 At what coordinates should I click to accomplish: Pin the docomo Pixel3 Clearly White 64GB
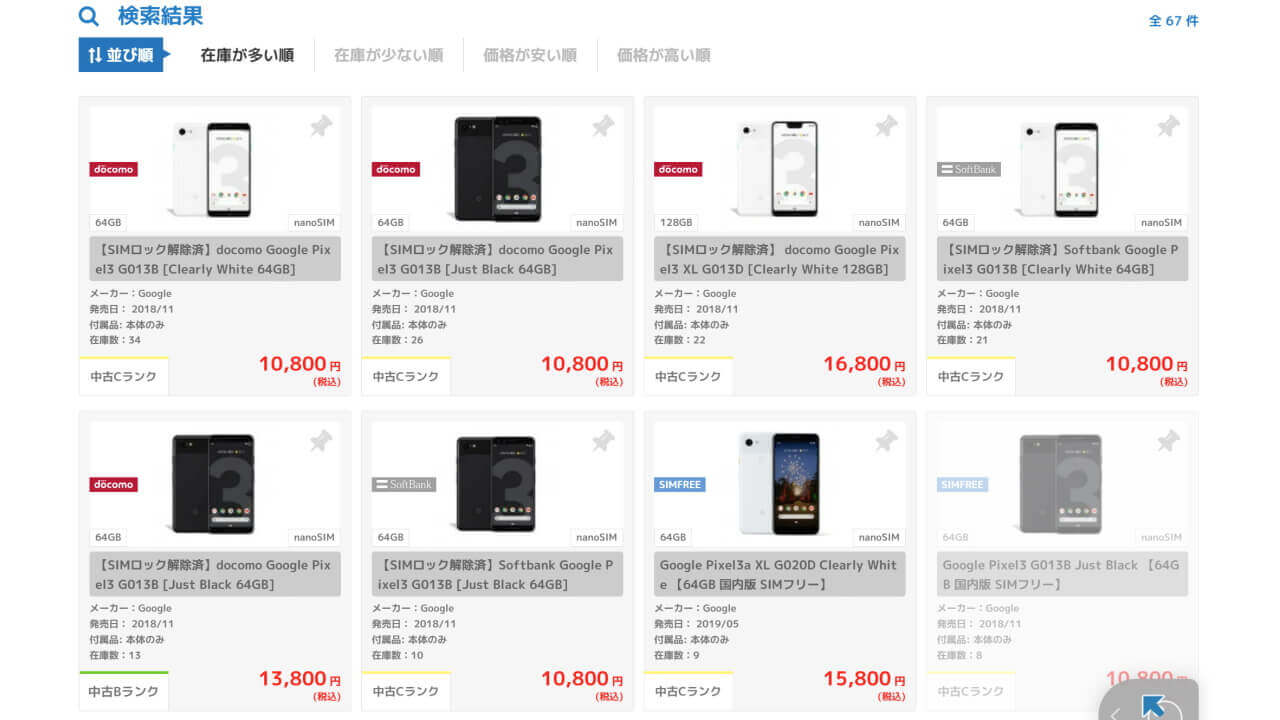pyautogui.click(x=320, y=126)
